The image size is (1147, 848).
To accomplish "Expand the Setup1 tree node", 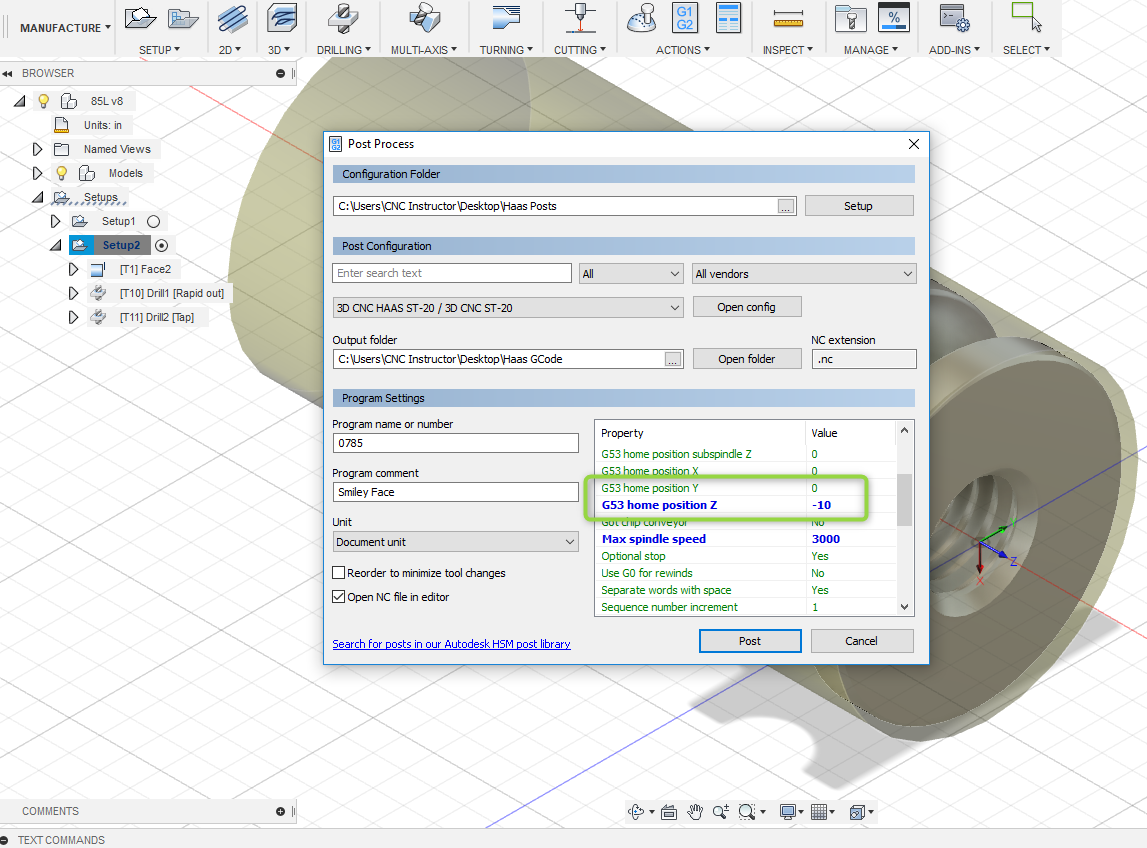I will point(56,221).
